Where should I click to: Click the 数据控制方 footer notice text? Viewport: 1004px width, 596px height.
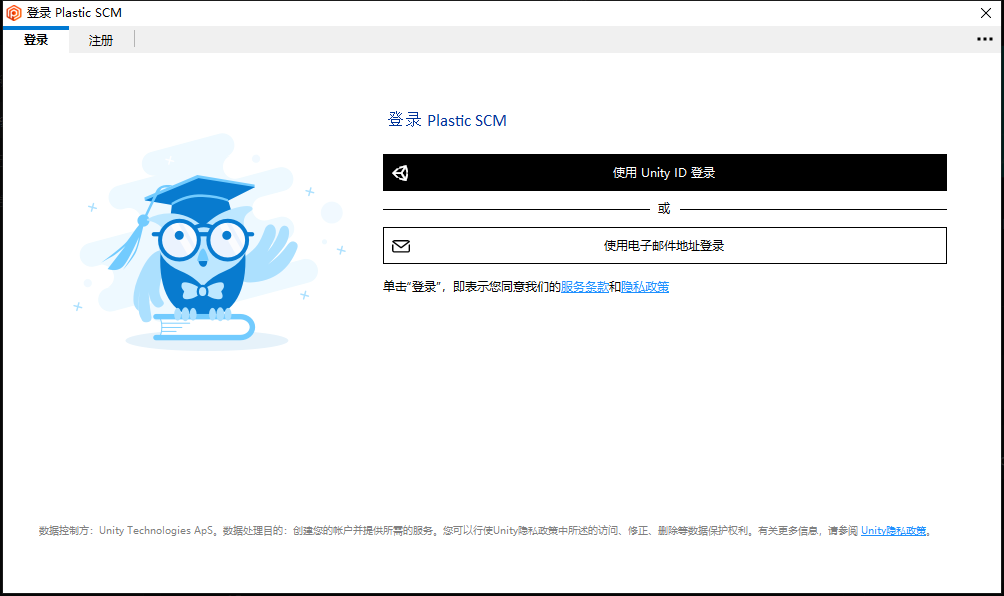click(x=485, y=530)
